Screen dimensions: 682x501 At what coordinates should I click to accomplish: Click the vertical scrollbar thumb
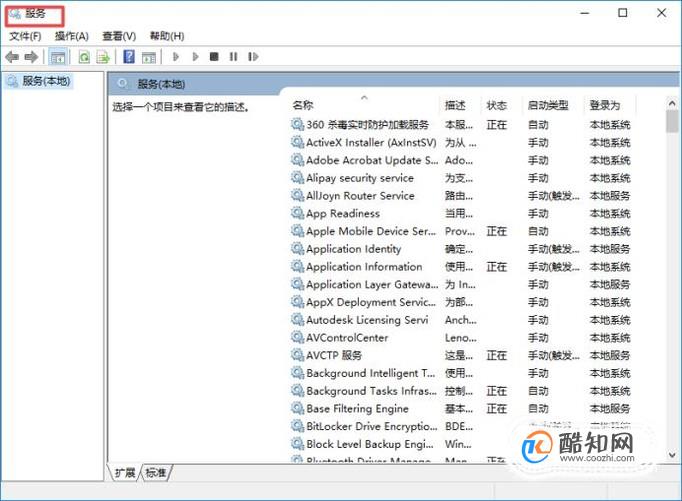(x=672, y=121)
